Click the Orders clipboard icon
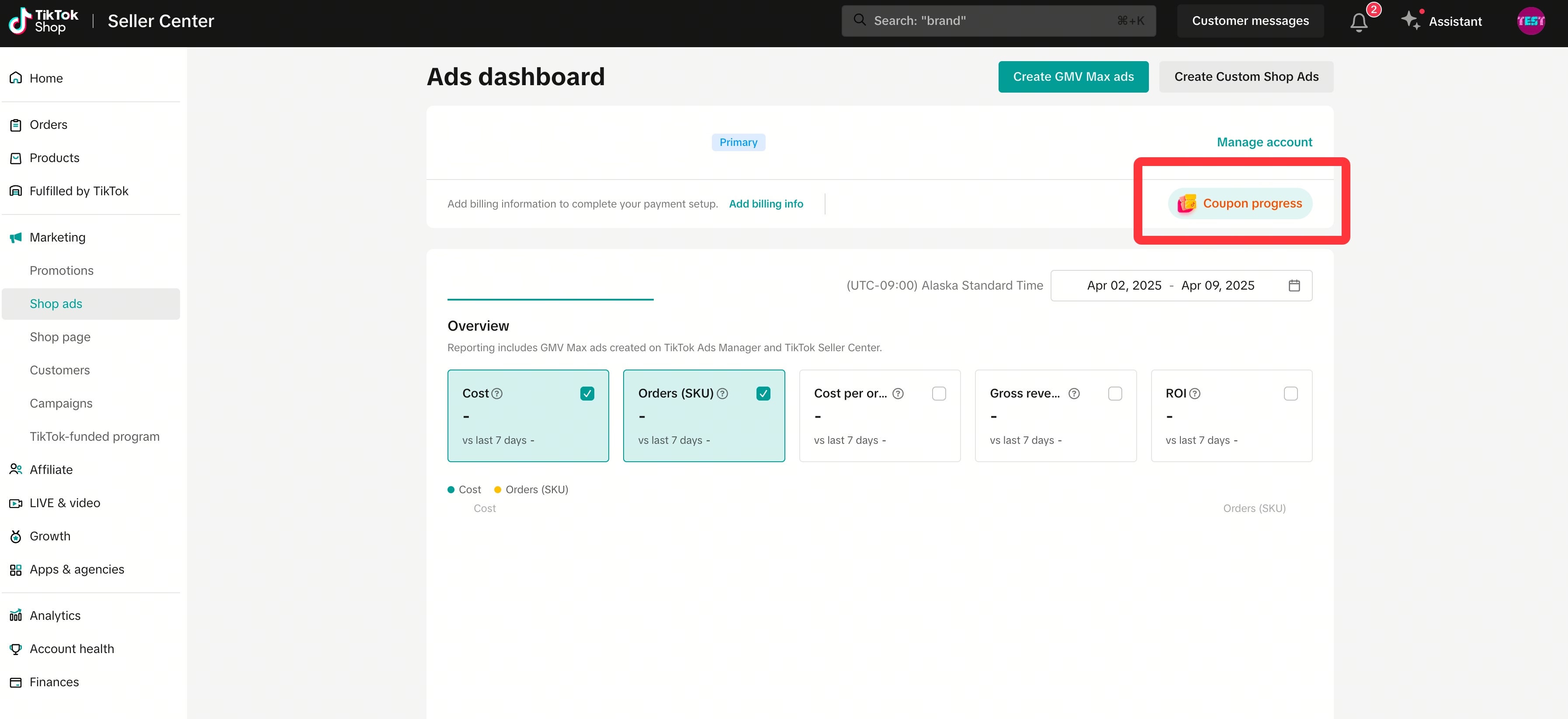Screen dimensions: 1568x719 pos(16,124)
